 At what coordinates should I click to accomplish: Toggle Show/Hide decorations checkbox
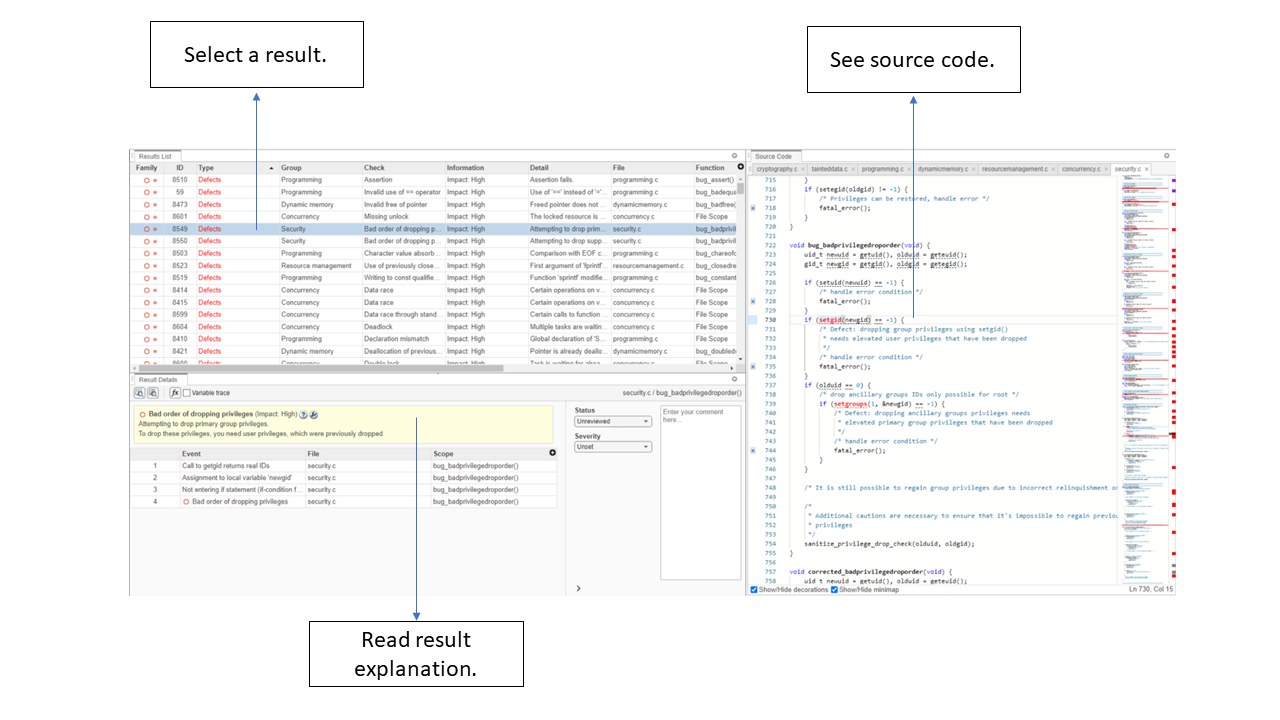point(754,590)
